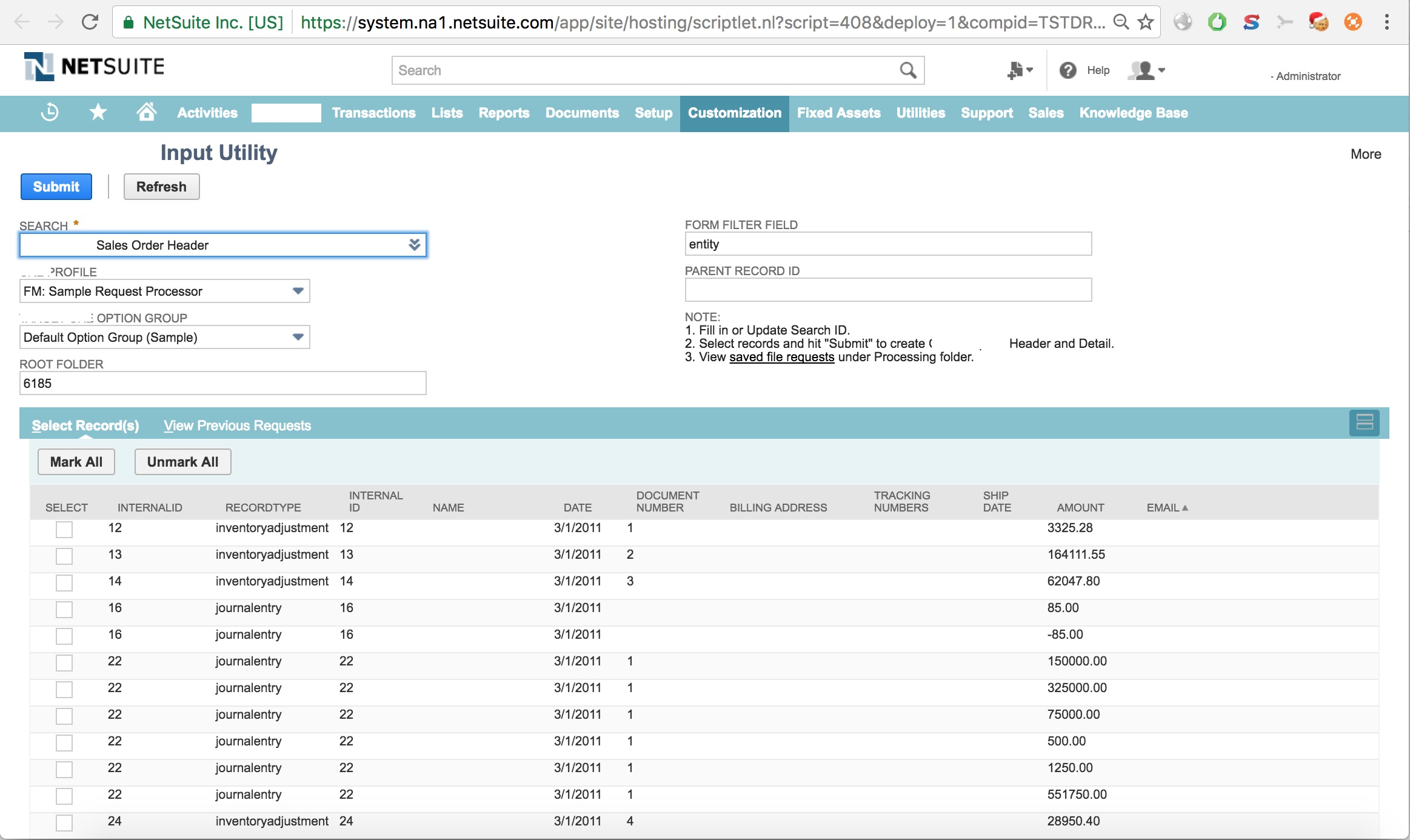The width and height of the screenshot is (1410, 840).
Task: Click the grey globe extension icon
Action: (x=1183, y=22)
